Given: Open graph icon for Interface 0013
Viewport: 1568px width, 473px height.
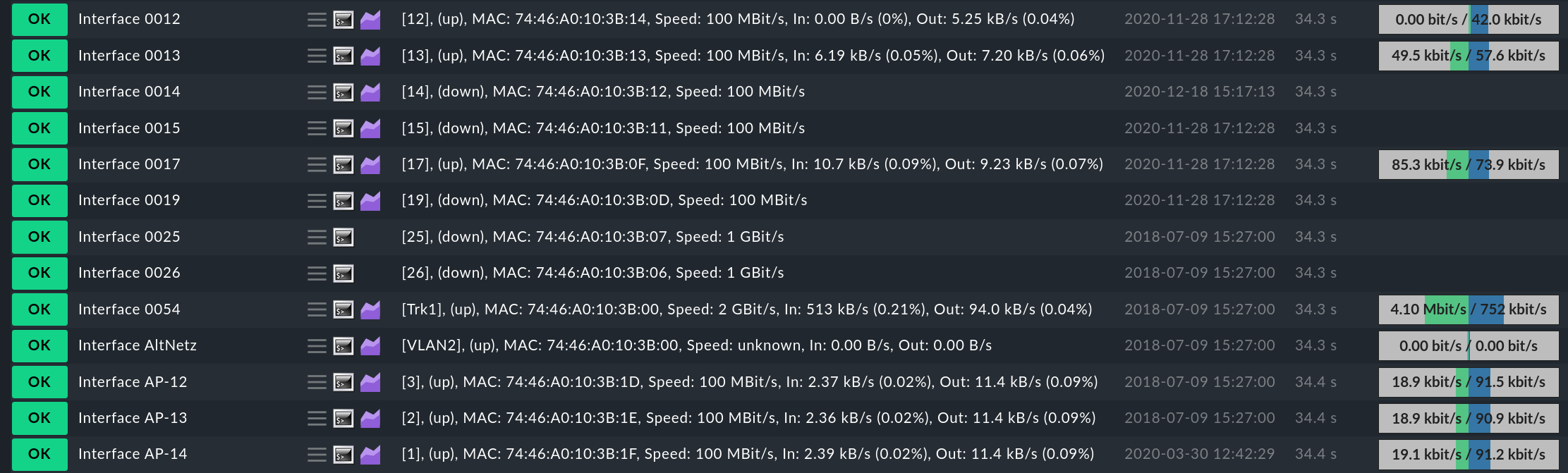Looking at the screenshot, I should [x=370, y=56].
